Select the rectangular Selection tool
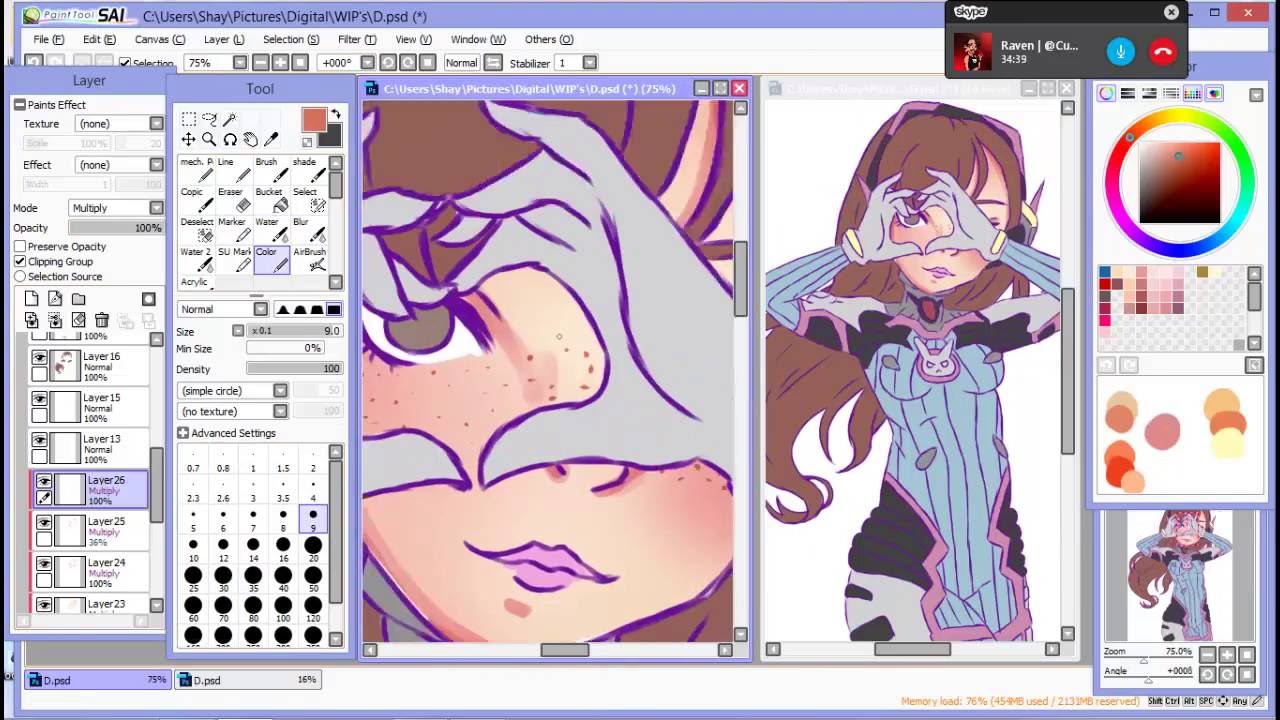The width and height of the screenshot is (1280, 720). click(x=188, y=119)
